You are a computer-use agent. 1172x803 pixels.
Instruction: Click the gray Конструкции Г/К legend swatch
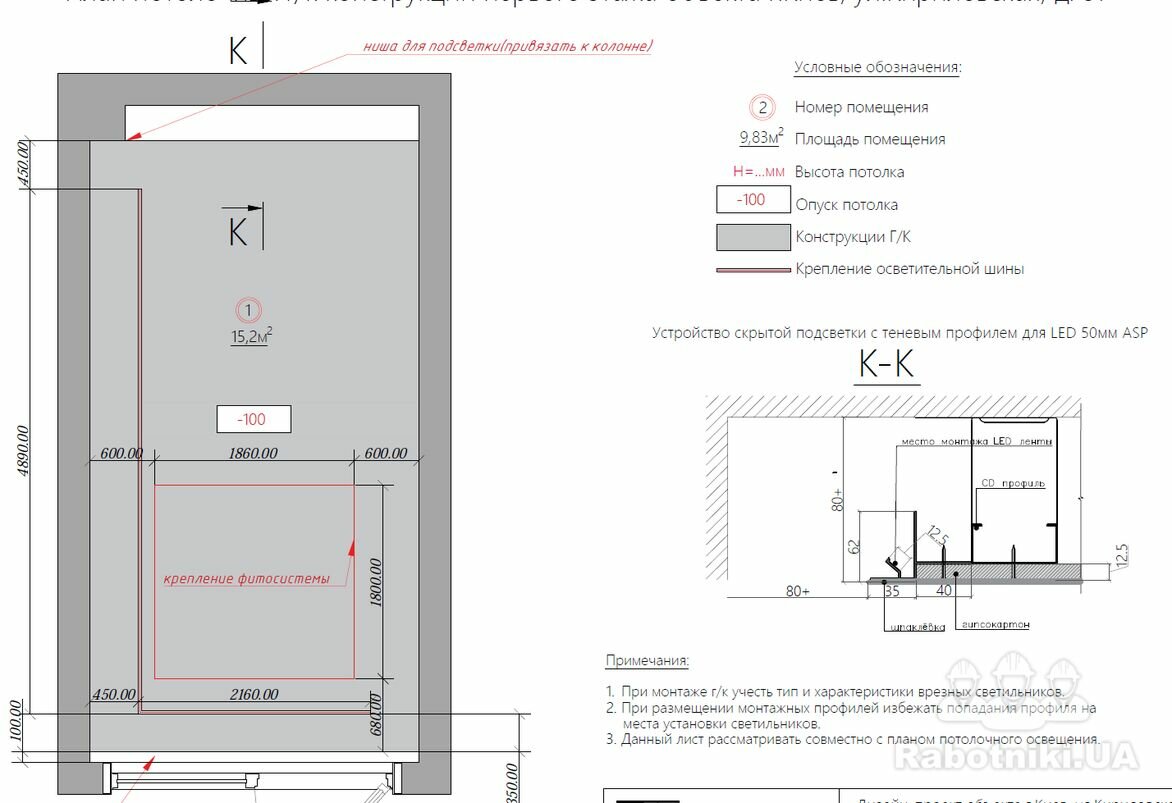753,237
